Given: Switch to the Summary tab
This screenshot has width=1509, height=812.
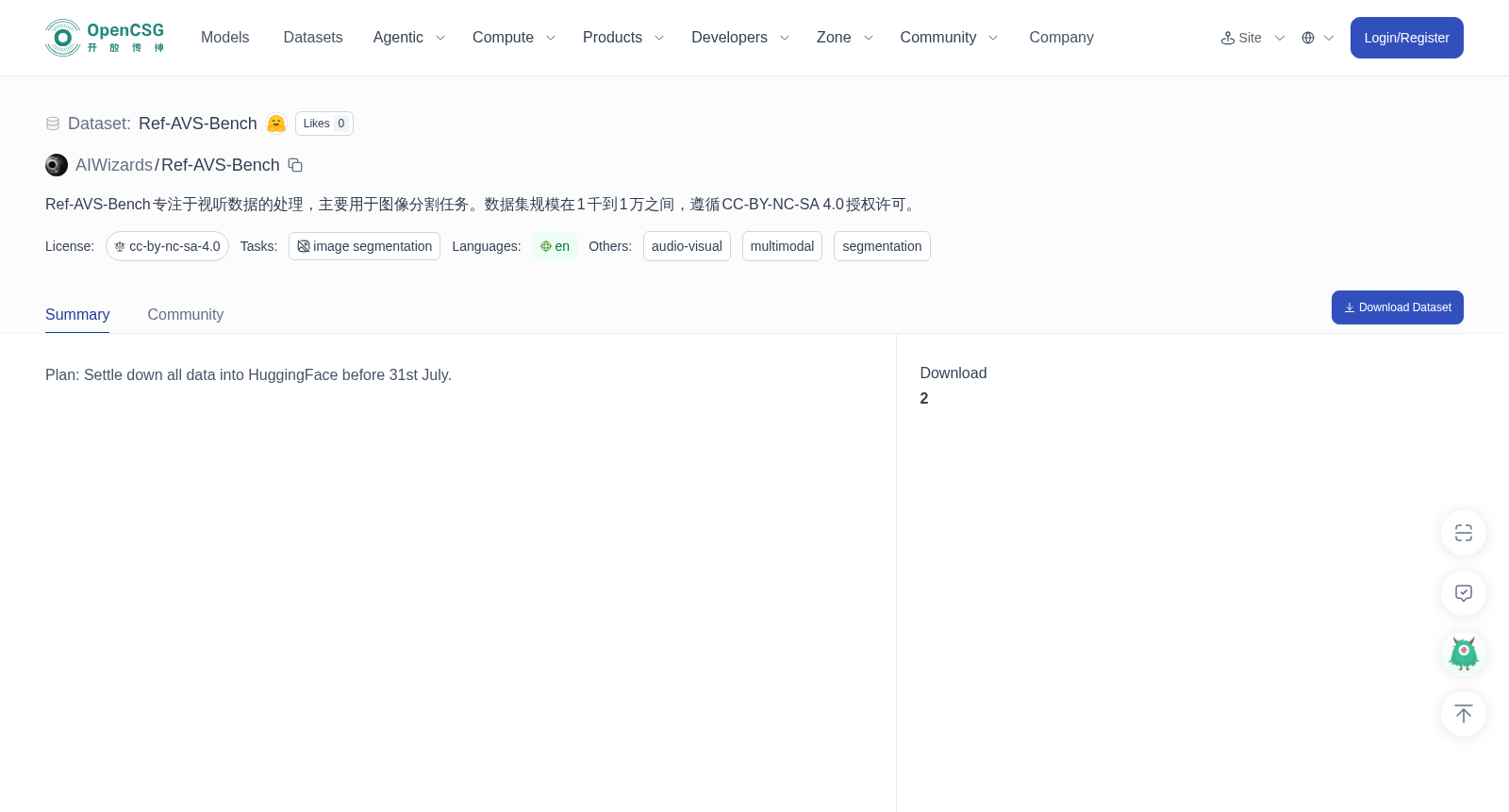Looking at the screenshot, I should click(77, 315).
